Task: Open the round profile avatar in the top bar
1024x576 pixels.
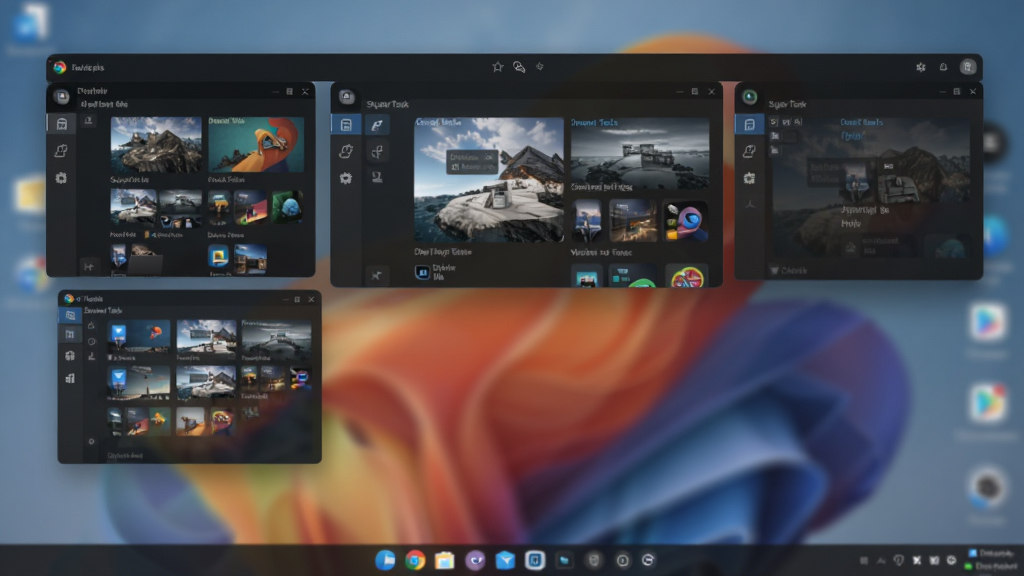Action: (967, 67)
